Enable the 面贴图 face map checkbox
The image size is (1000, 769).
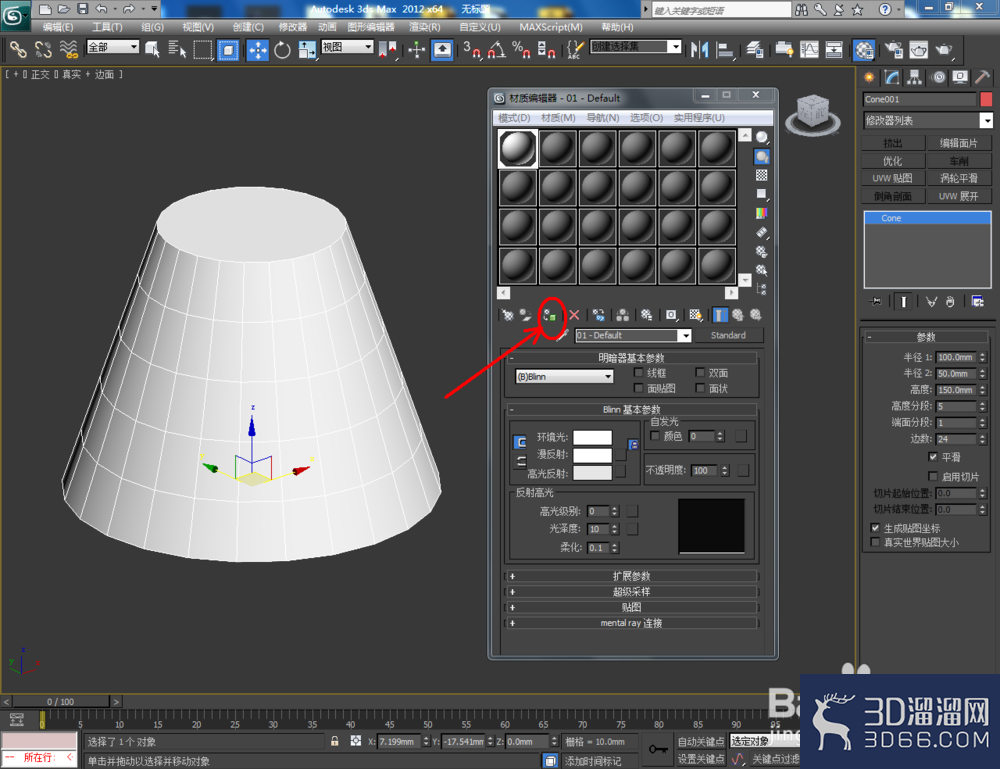click(x=638, y=388)
